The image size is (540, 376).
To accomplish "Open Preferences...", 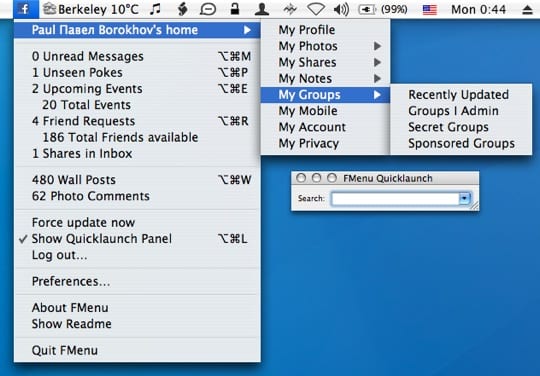I will pyautogui.click(x=137, y=281).
